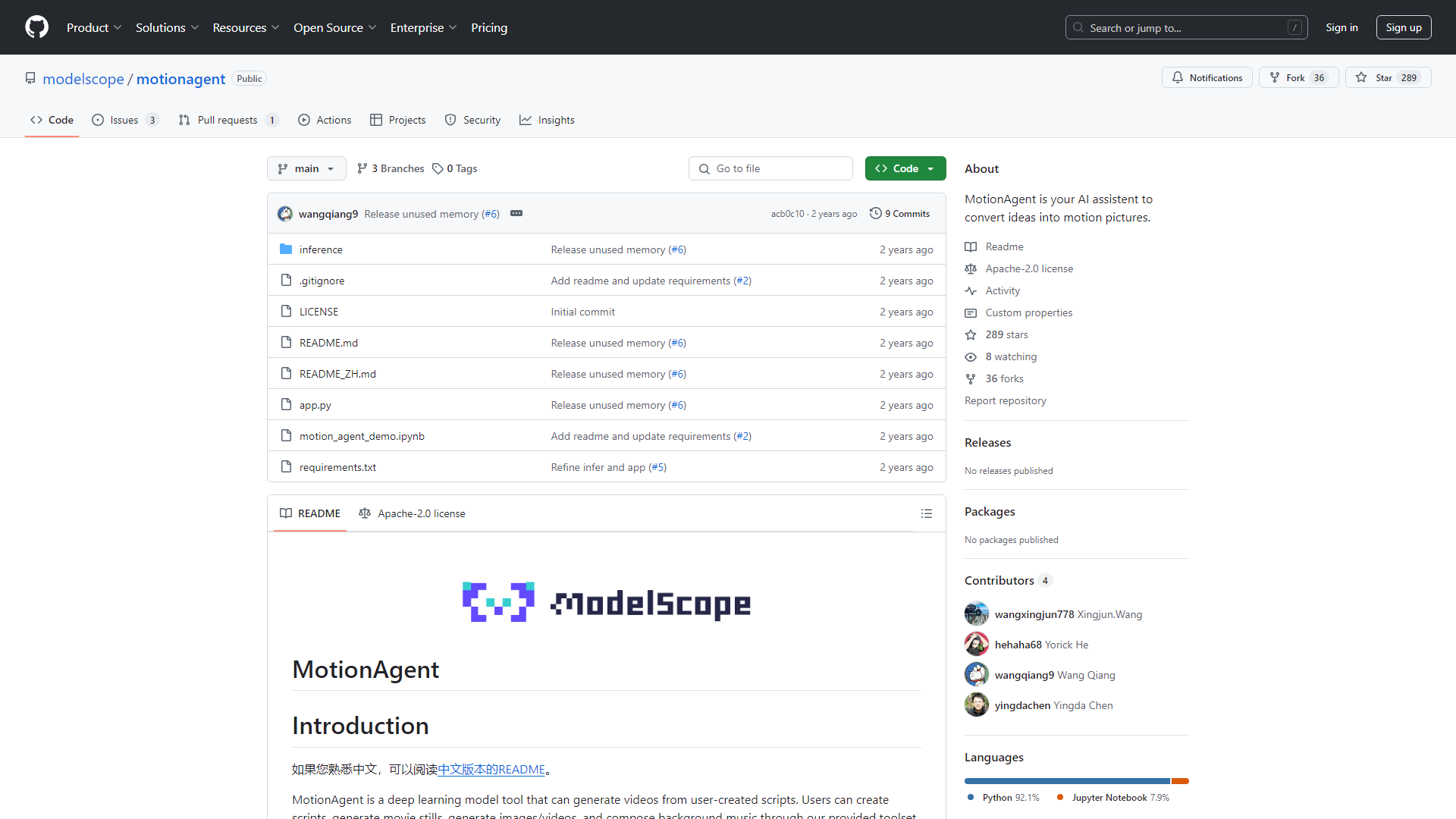This screenshot has width=1456, height=819.
Task: Click the fork icon beside 36 forks
Action: tap(971, 378)
